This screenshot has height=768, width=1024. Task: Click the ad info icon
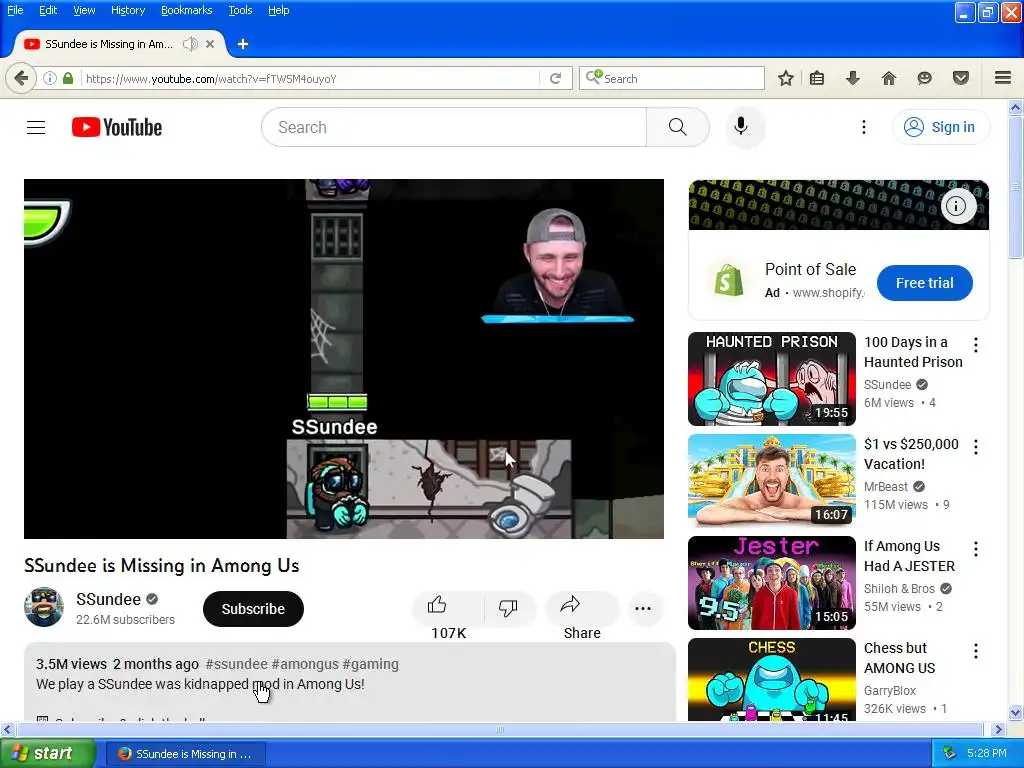[957, 206]
